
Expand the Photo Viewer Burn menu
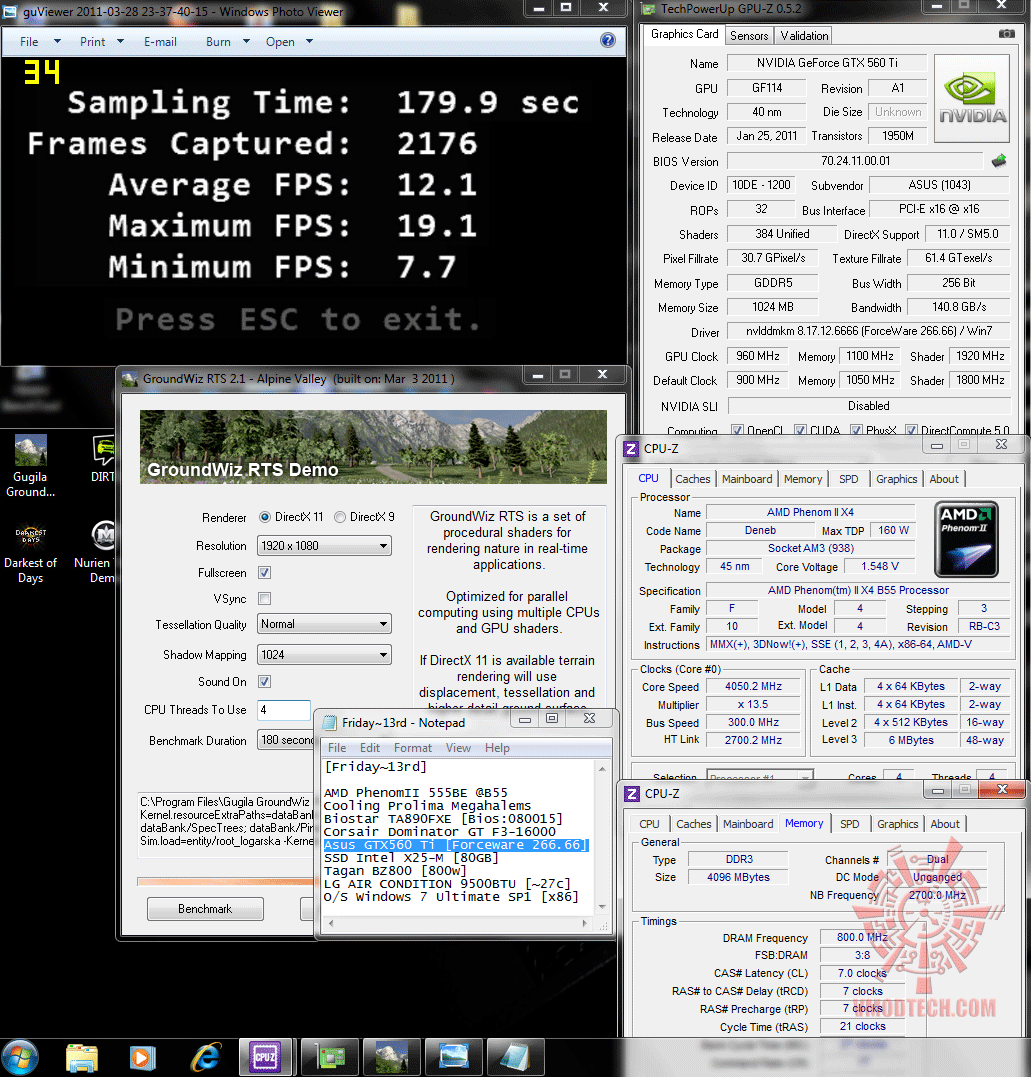[227, 41]
